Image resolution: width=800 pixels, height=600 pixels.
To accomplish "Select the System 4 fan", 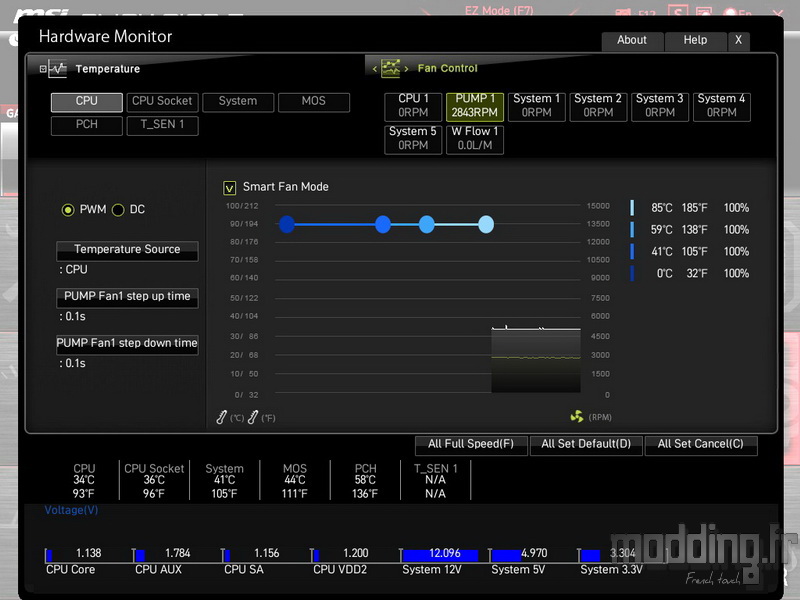I will coord(721,106).
